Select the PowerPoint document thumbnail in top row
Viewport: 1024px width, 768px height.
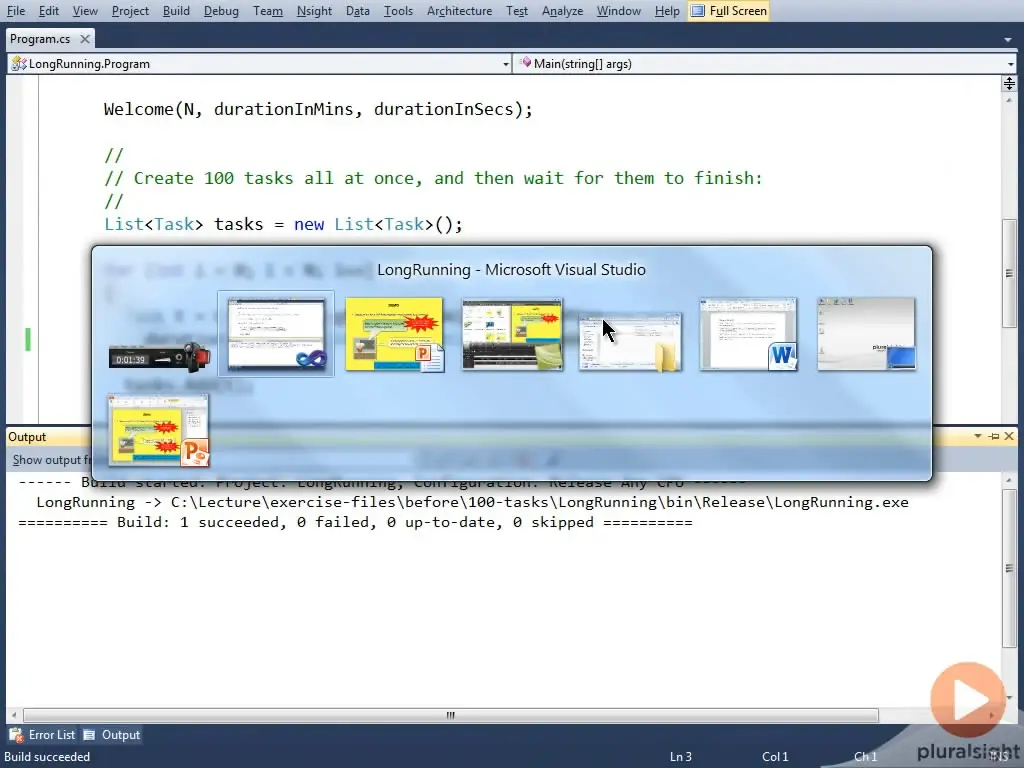coord(394,334)
